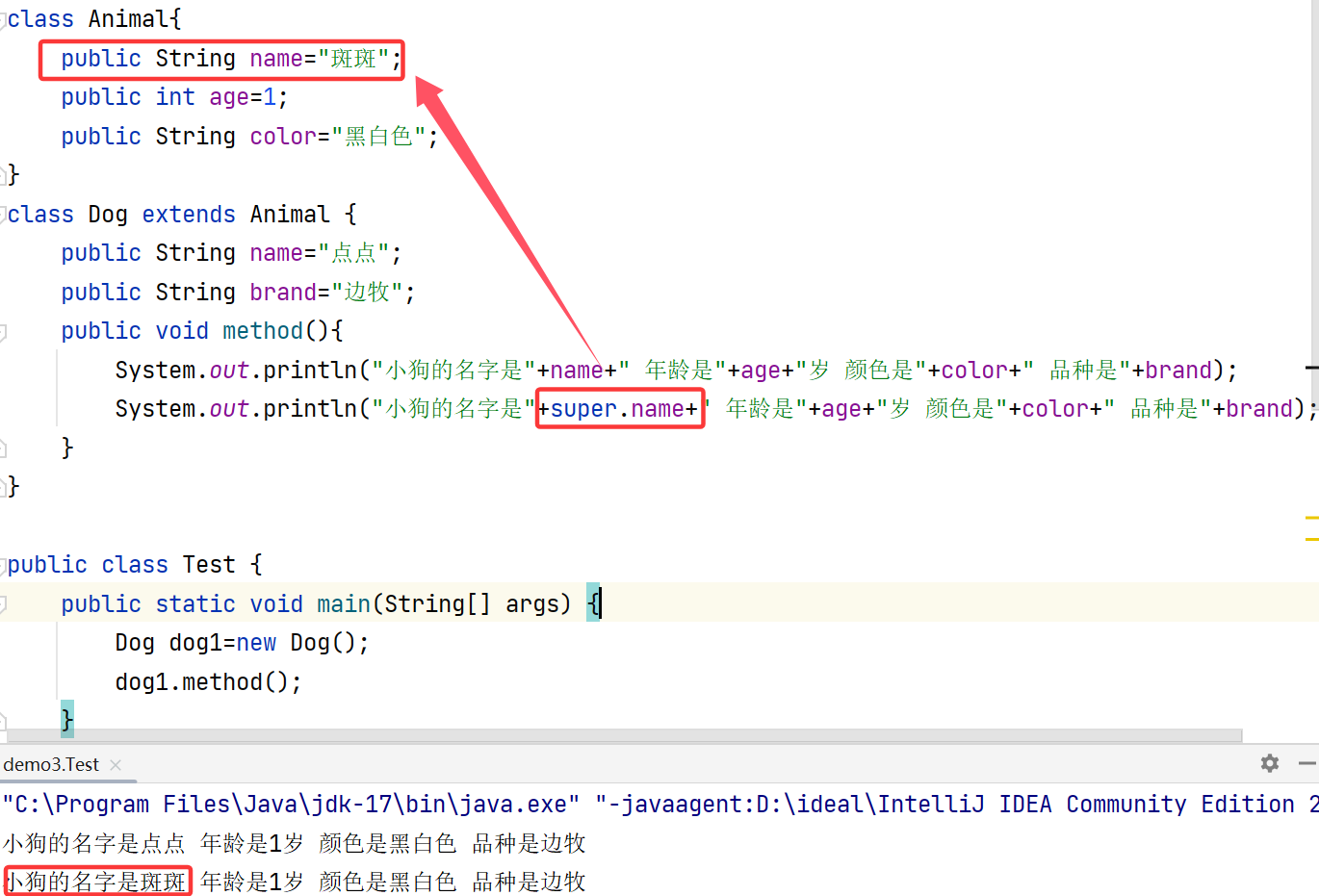Click the name field holding "斑斑" in Animal
1319x896 pixels.
[x=276, y=59]
